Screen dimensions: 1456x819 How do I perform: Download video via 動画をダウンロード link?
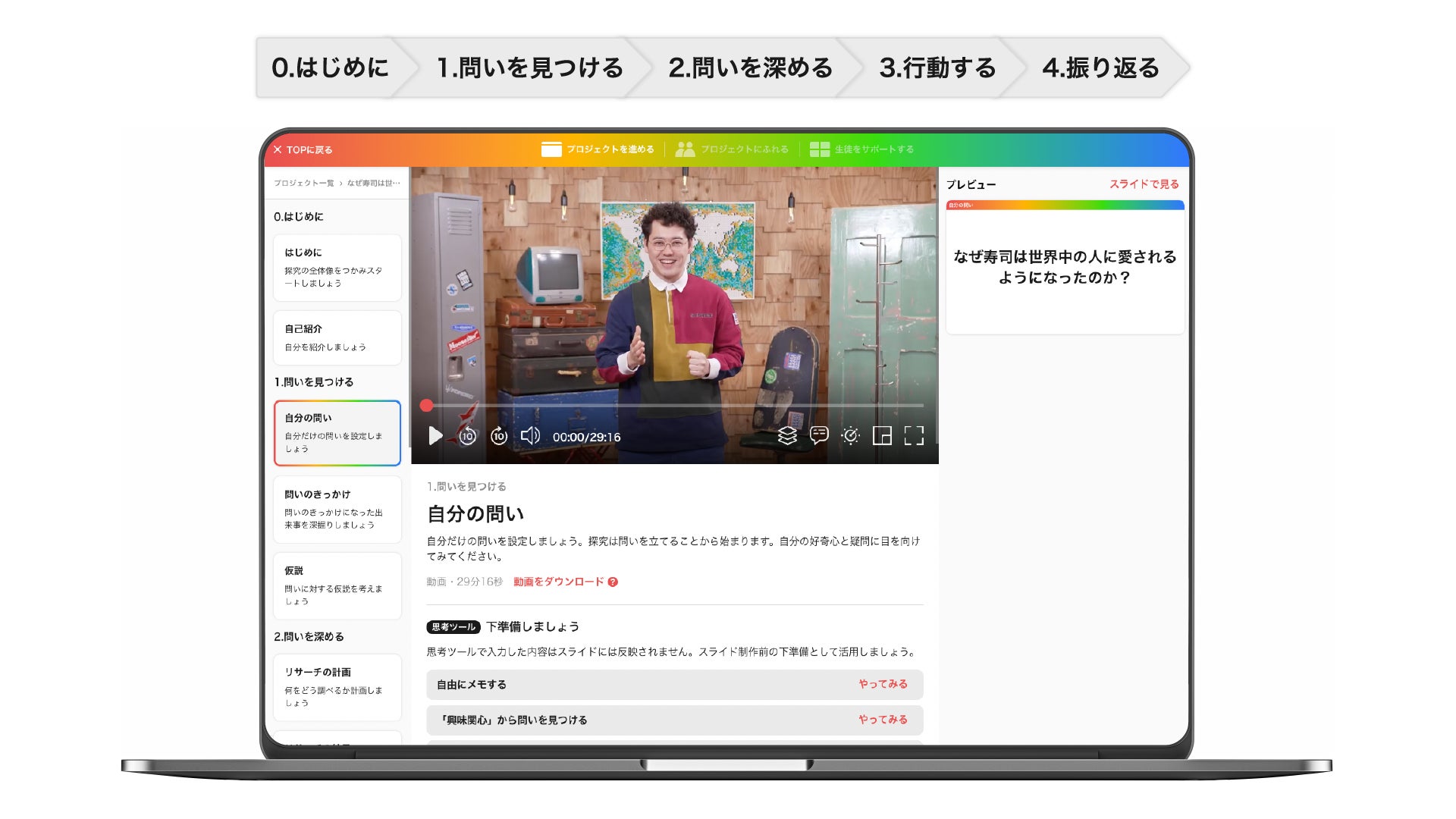(x=558, y=582)
